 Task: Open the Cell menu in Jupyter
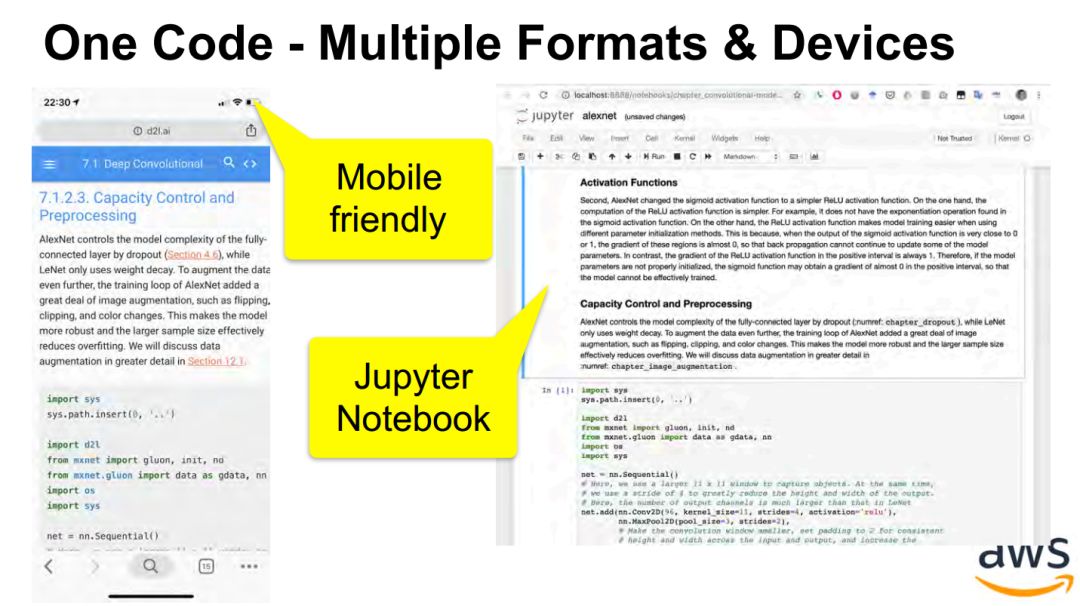(651, 138)
